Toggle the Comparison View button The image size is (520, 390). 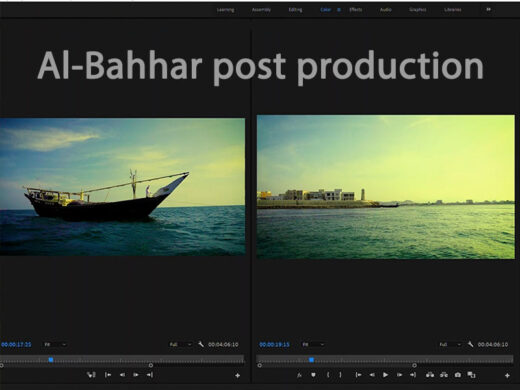(x=471, y=375)
